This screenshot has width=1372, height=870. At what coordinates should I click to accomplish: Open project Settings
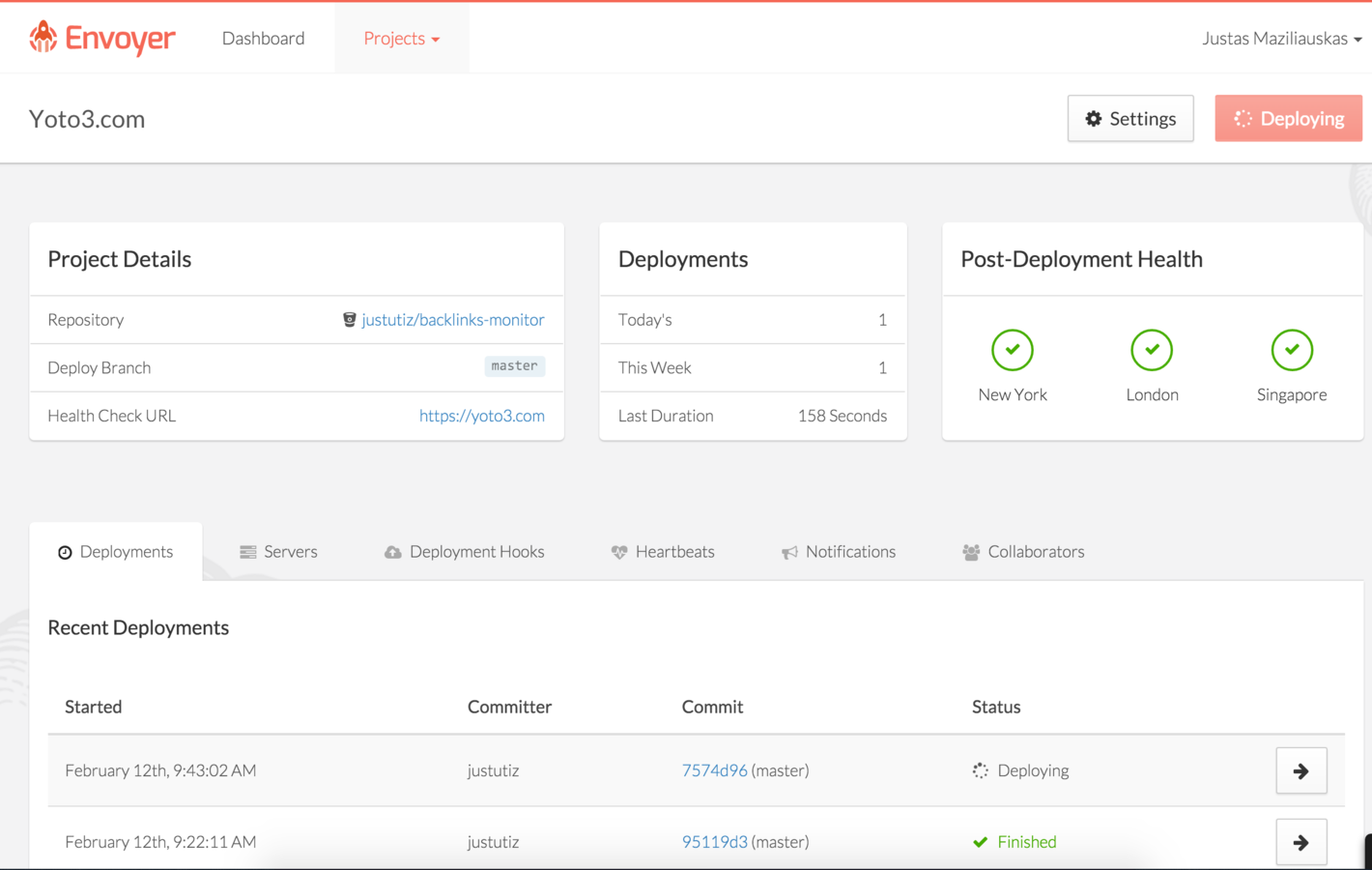(1130, 118)
